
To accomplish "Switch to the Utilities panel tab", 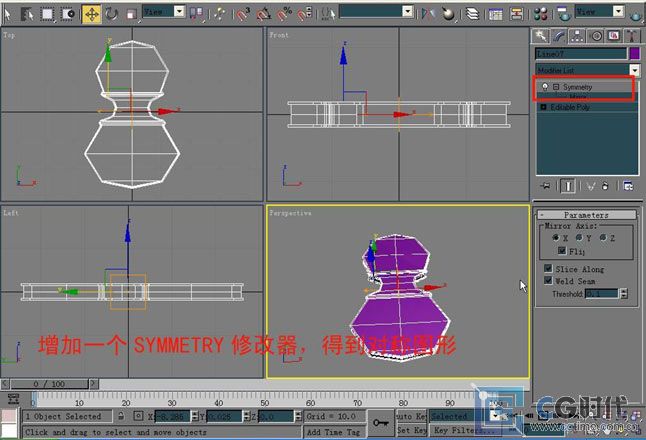I will tap(632, 36).
